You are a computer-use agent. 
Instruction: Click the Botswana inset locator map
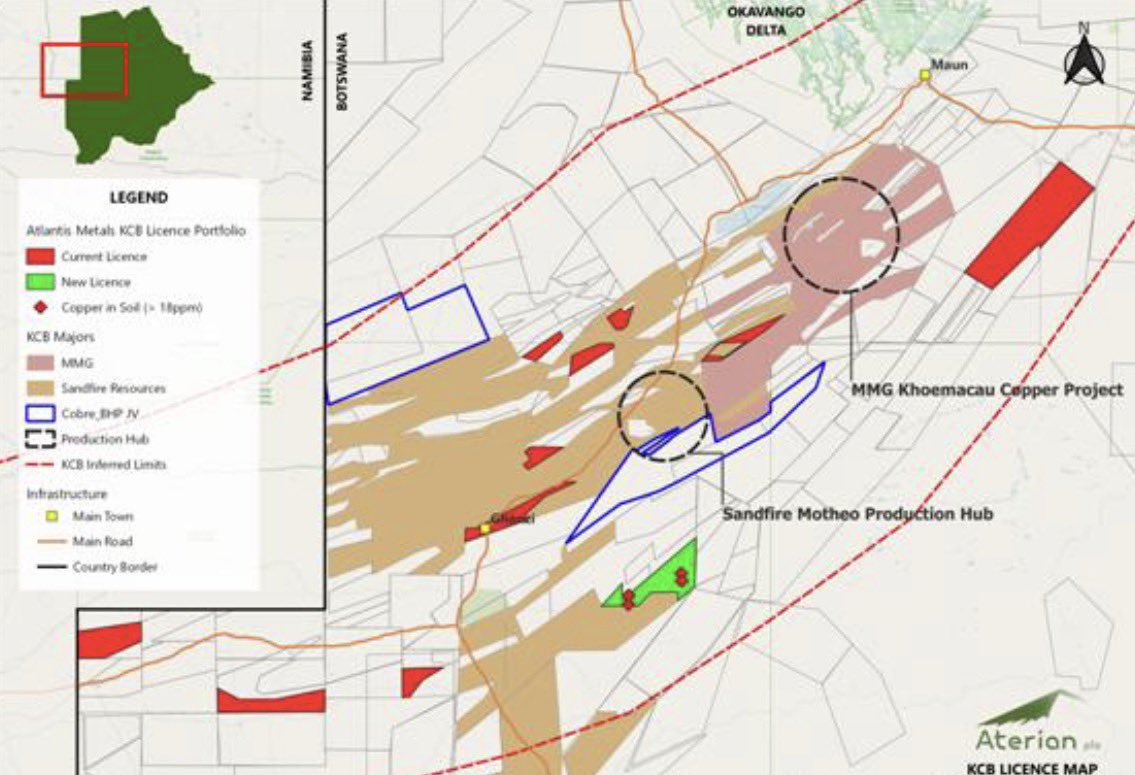(139, 84)
